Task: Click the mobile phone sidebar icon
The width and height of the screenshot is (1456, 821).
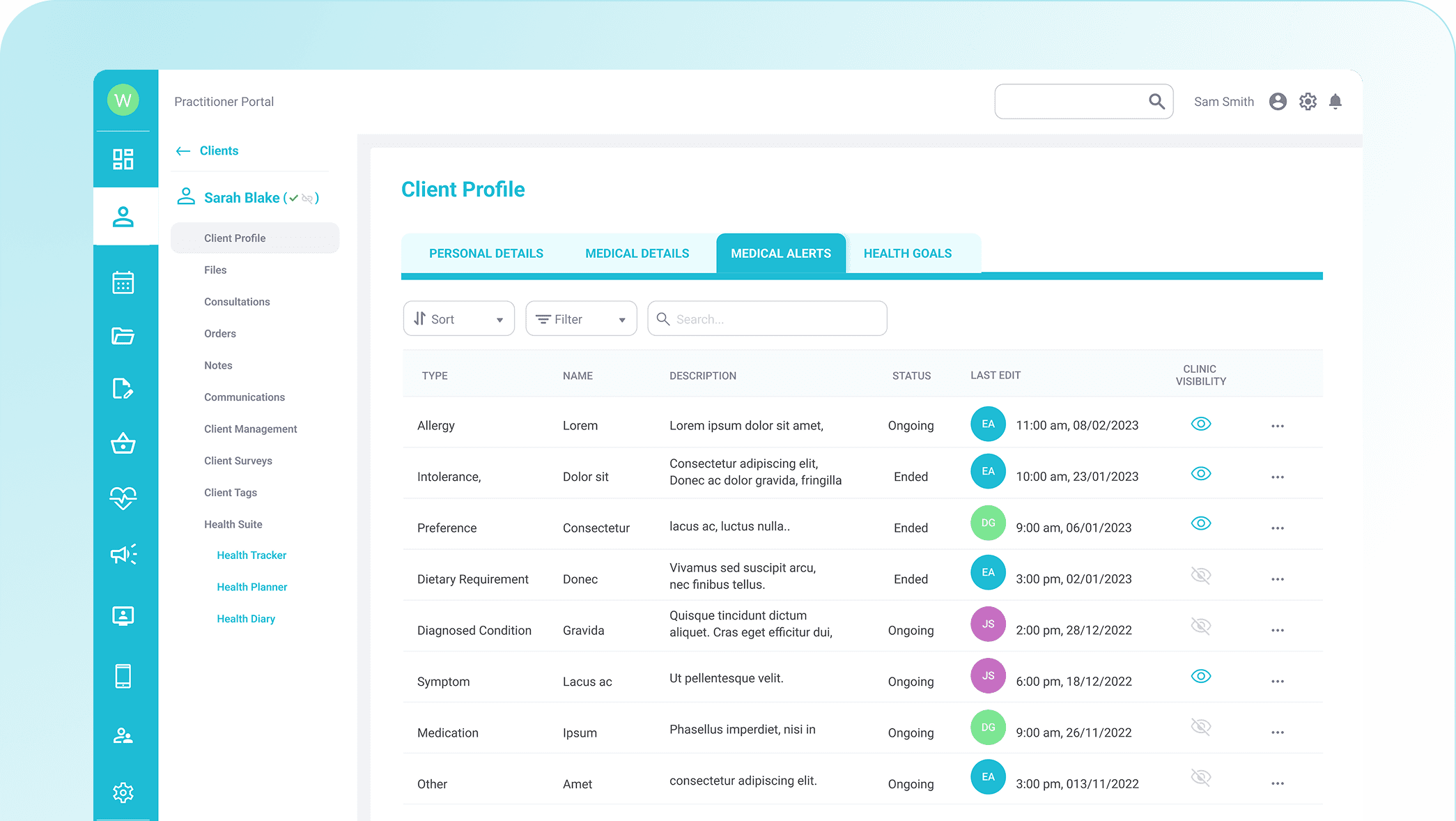Action: point(123,676)
